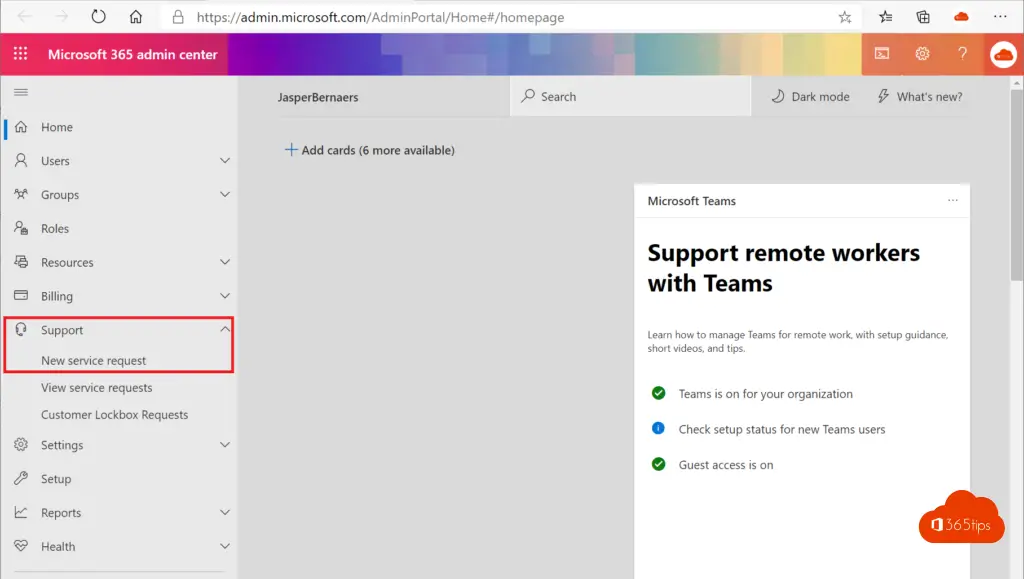Image resolution: width=1024 pixels, height=579 pixels.
Task: Click Add cards link
Action: [370, 150]
